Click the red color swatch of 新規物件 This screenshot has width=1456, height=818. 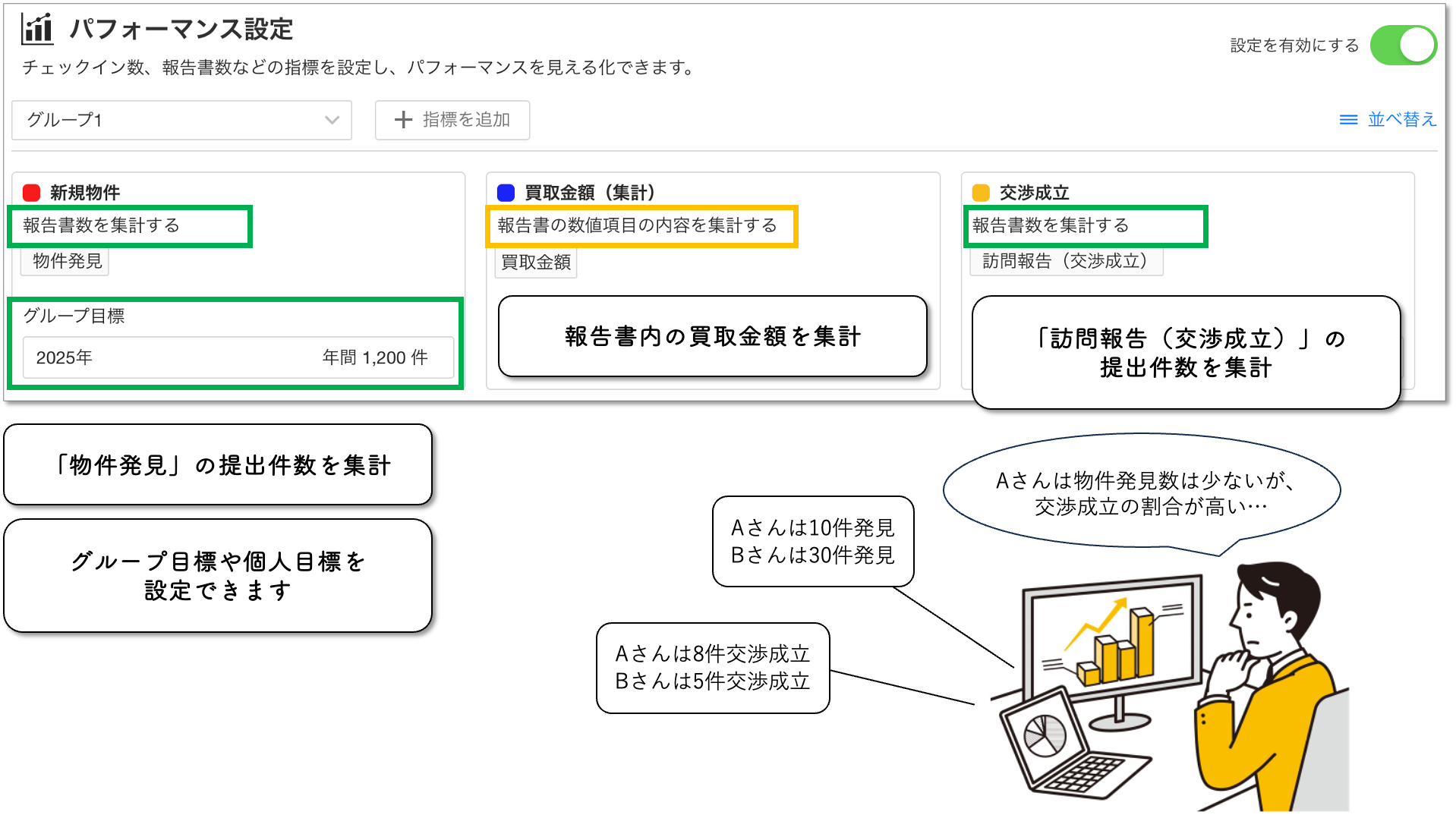(31, 193)
